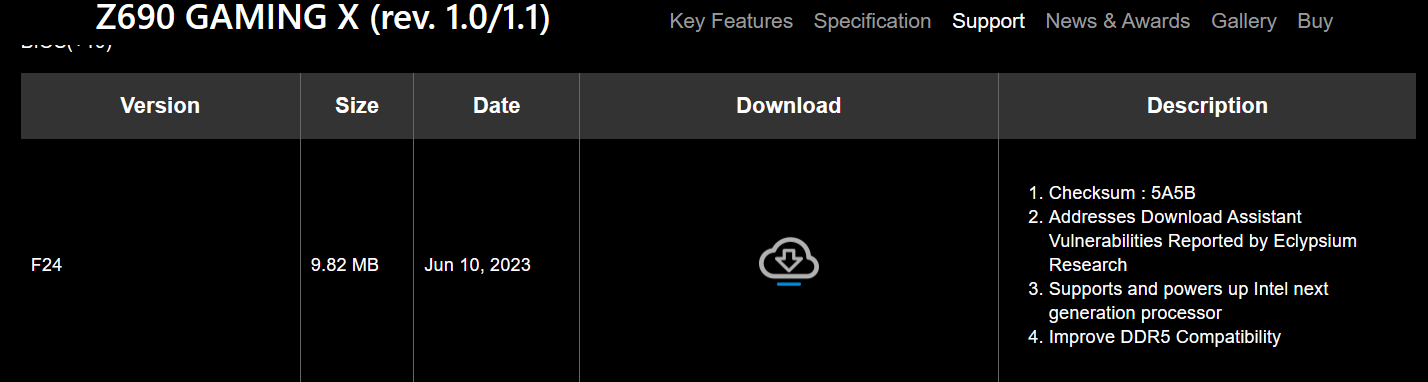Click the Buy link in navigation
This screenshot has height=382, width=1428.
click(x=1315, y=21)
